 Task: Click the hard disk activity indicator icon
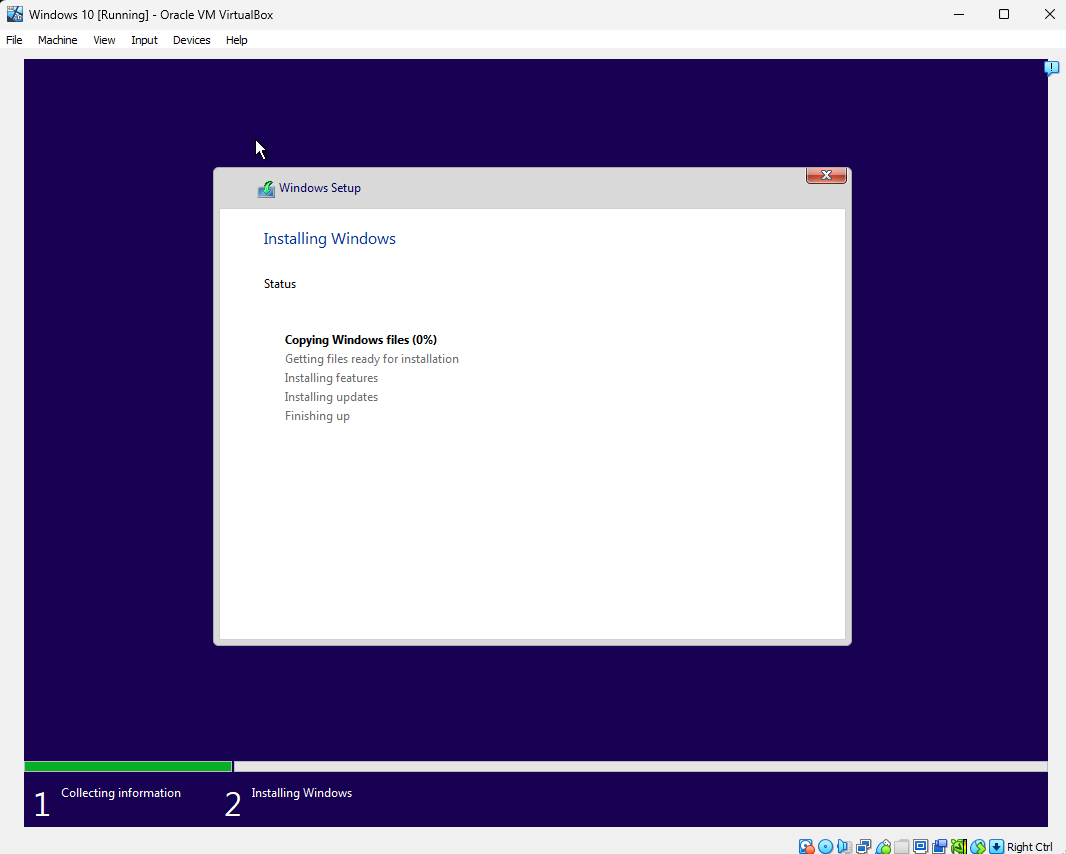[x=806, y=847]
